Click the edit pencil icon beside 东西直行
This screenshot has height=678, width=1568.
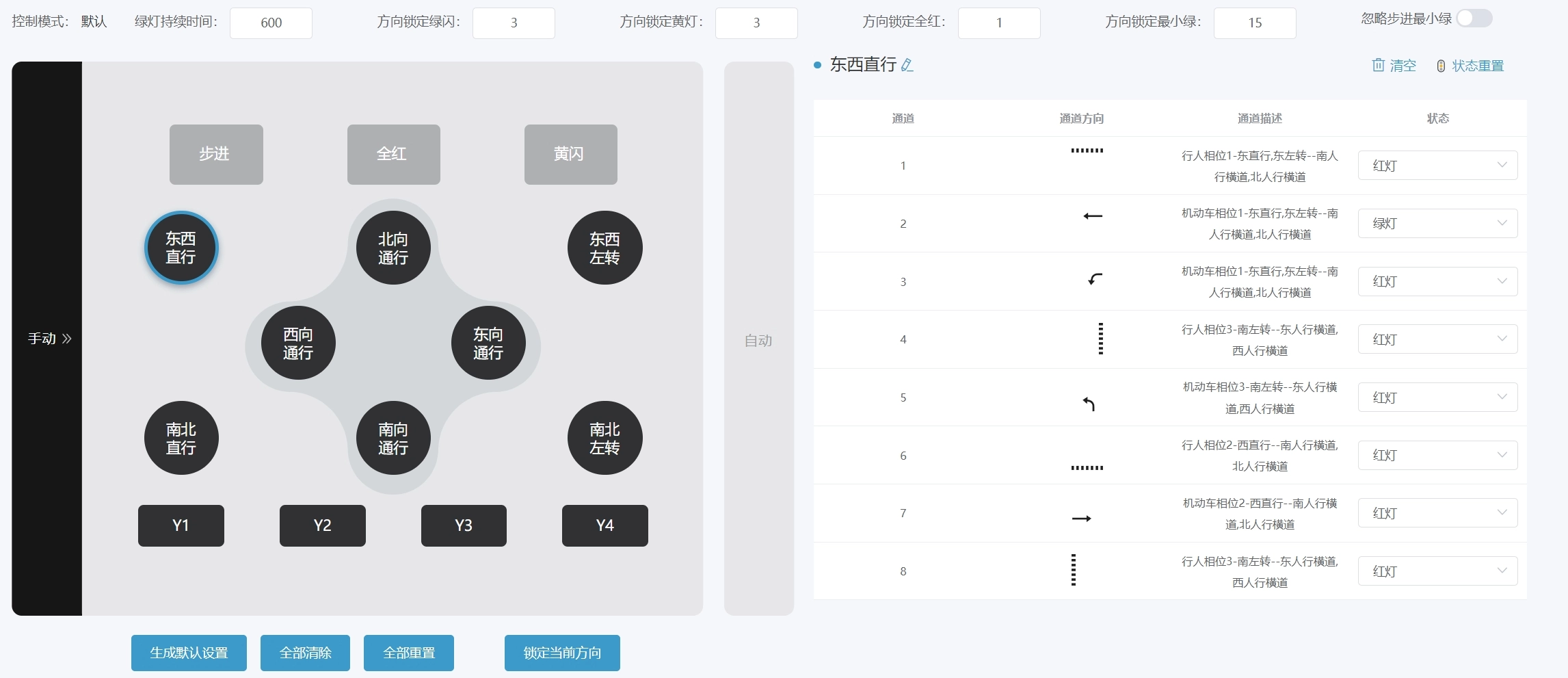click(907, 65)
